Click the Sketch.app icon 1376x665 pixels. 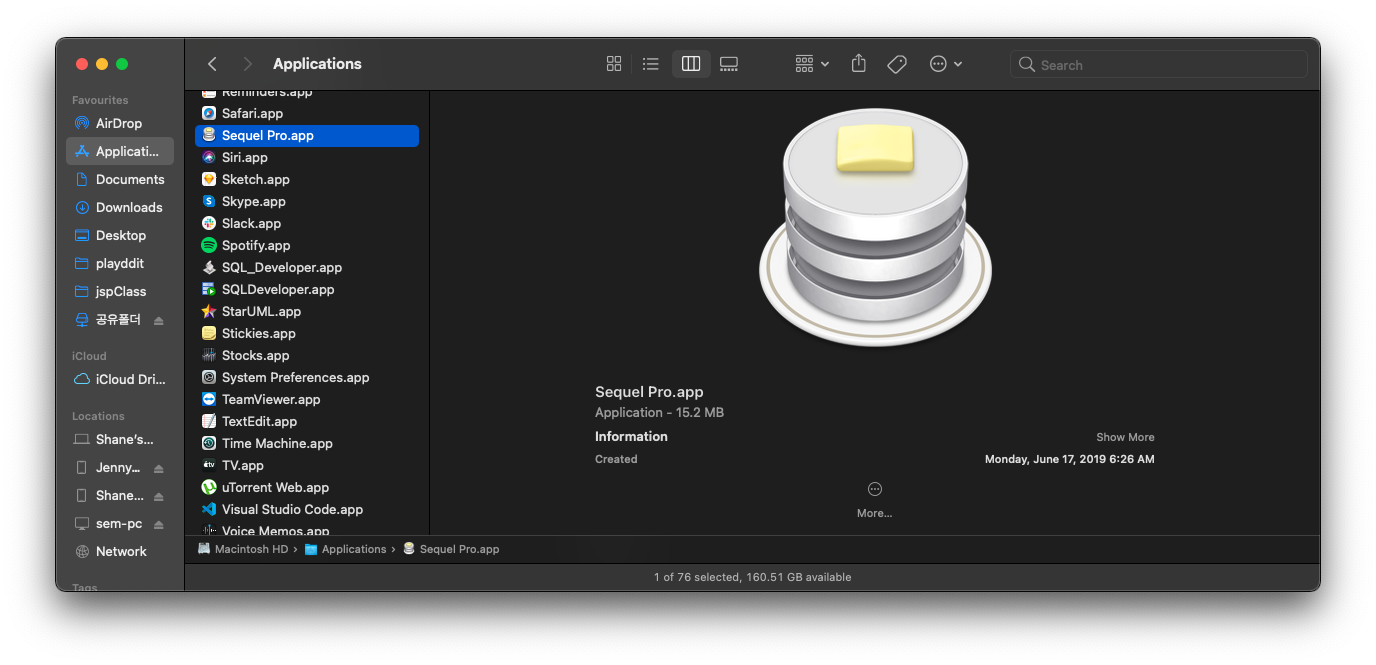coord(209,179)
